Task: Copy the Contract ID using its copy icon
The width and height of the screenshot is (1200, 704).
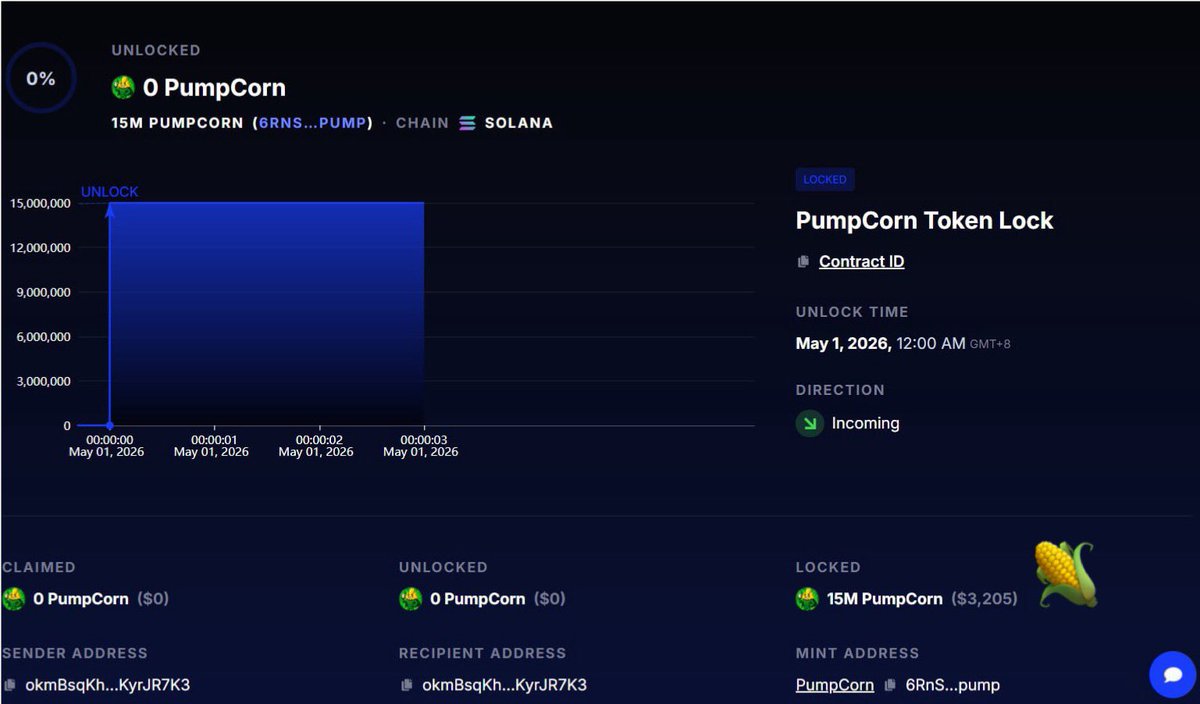Action: point(802,261)
